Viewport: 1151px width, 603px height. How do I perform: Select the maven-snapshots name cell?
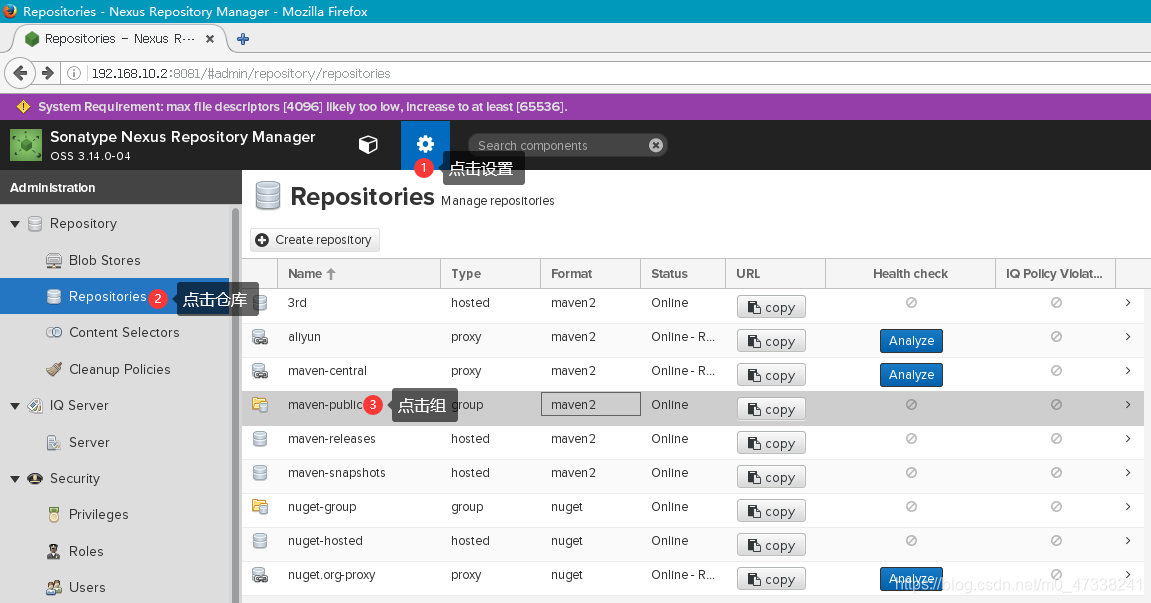pos(359,472)
